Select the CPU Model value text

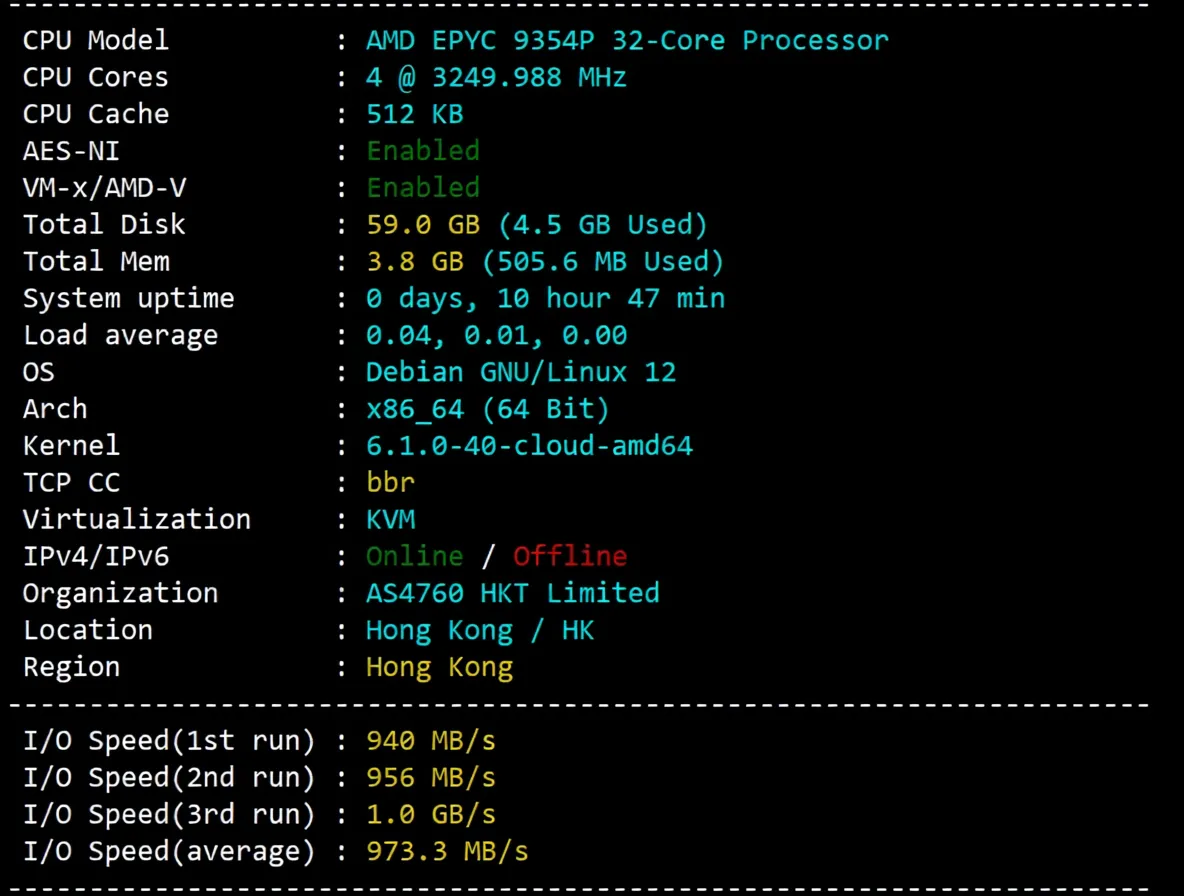click(627, 40)
